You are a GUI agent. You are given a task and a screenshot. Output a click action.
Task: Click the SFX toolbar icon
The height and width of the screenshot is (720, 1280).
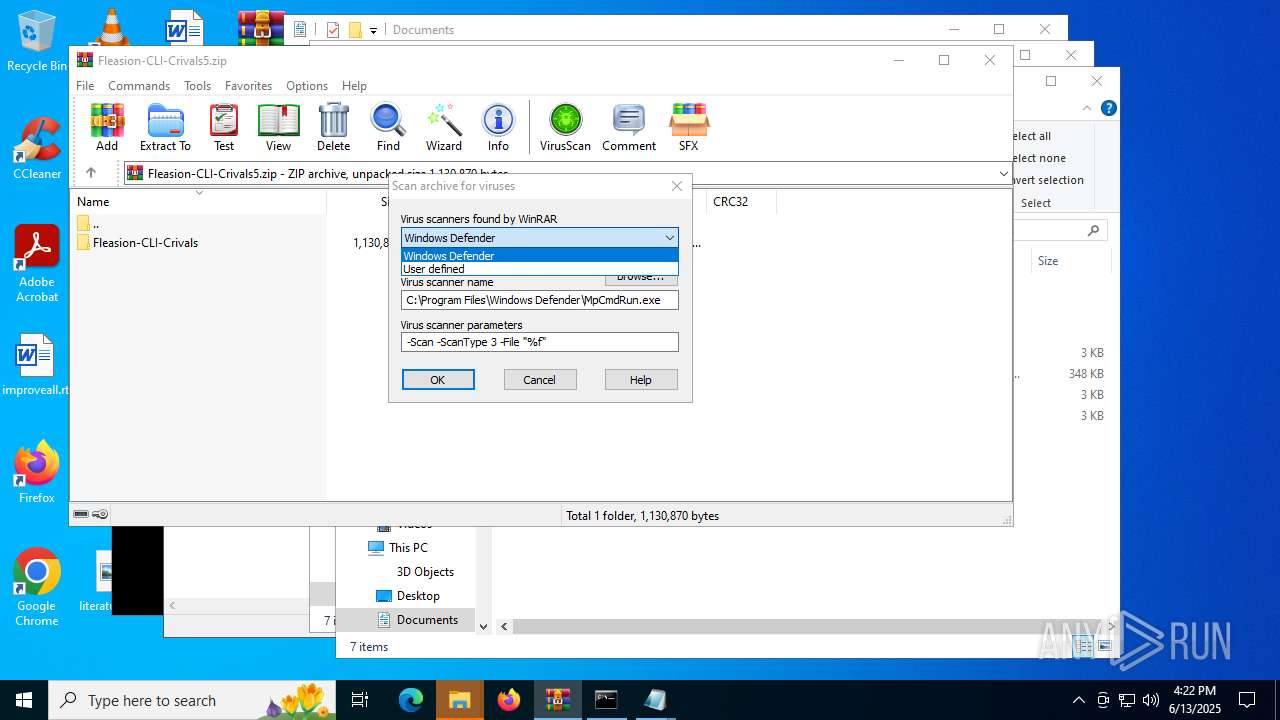(688, 127)
